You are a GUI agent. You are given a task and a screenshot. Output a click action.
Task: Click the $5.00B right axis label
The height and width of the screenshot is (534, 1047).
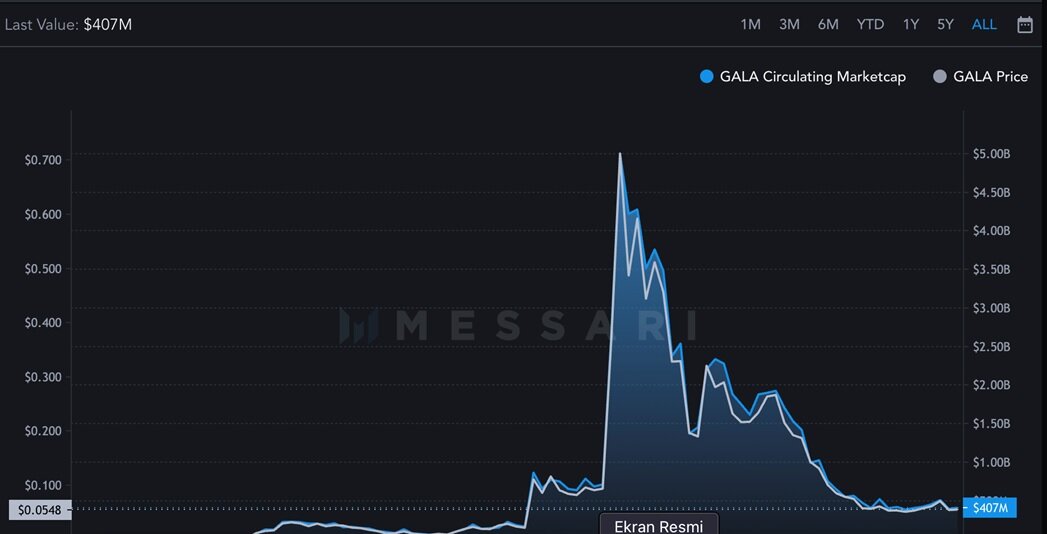coord(991,154)
